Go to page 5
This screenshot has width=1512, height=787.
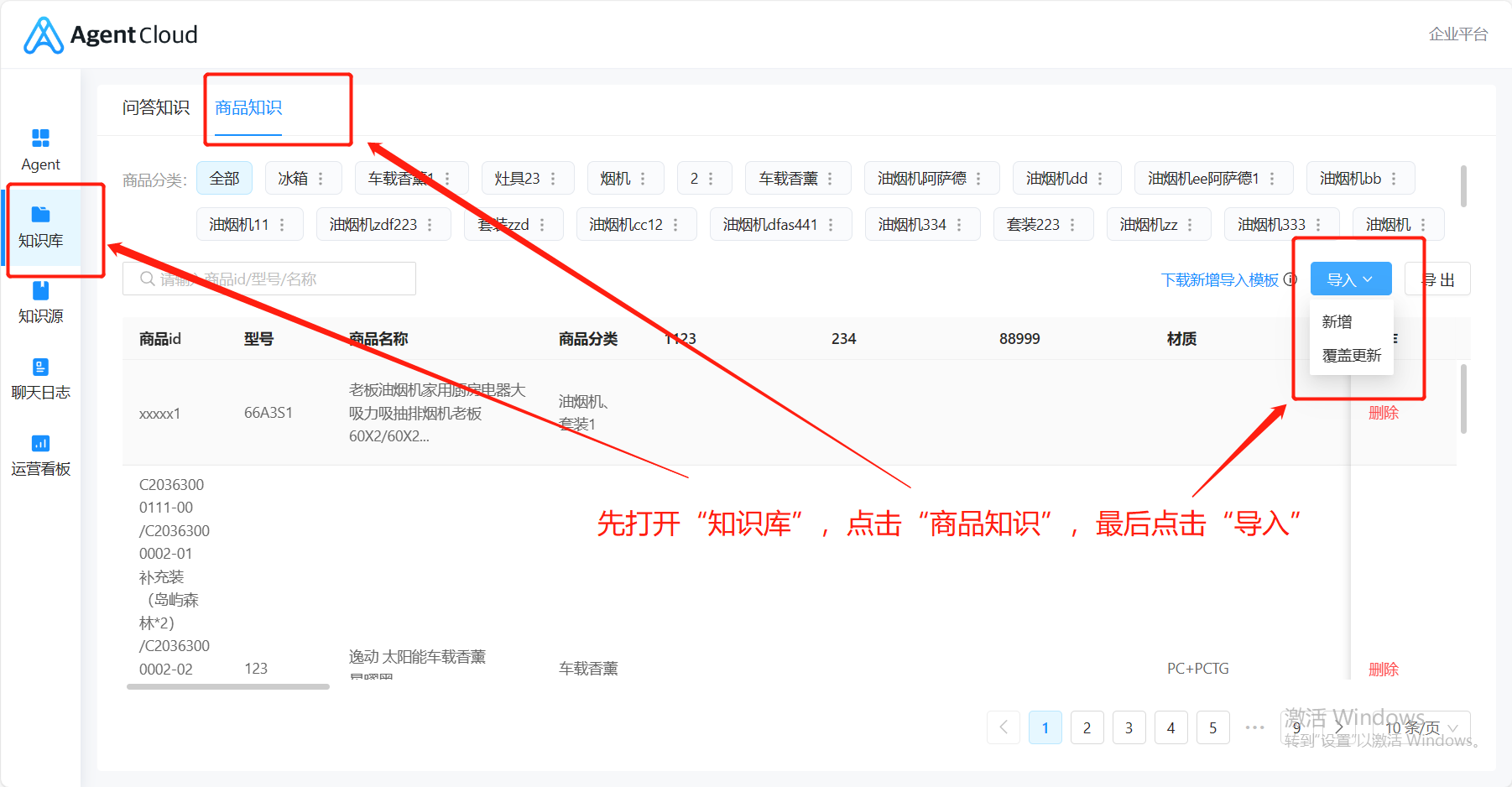tap(1213, 727)
